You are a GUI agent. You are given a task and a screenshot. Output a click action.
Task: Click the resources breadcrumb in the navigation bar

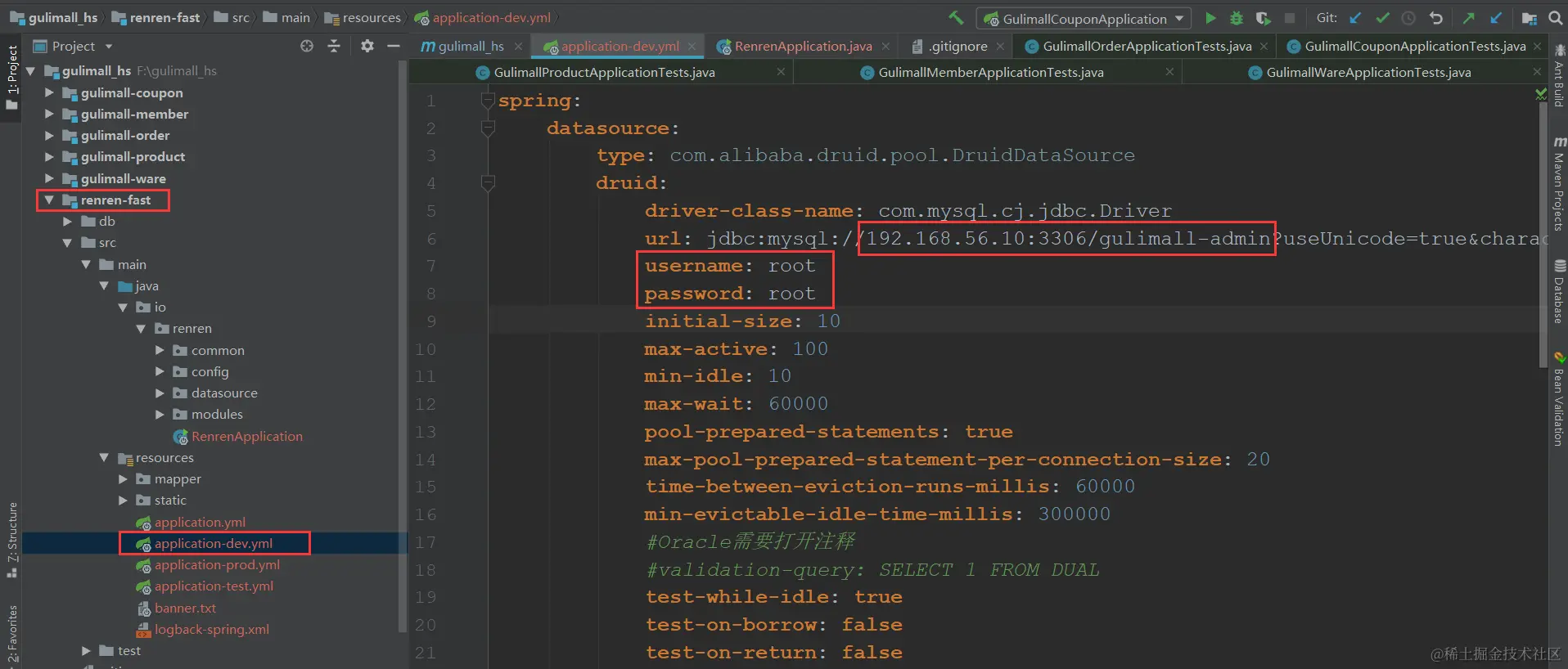(363, 18)
